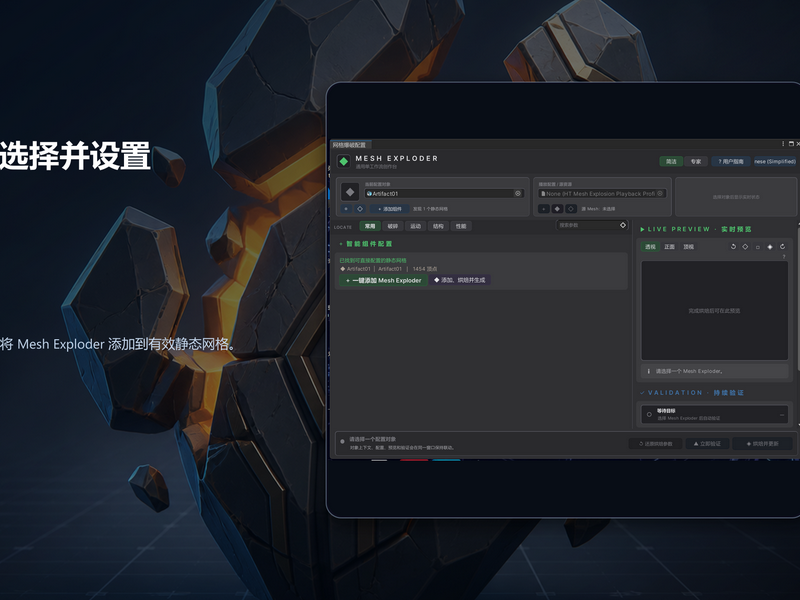This screenshot has width=800, height=600.
Task: Click the 立即验证 validate now button
Action: click(707, 443)
